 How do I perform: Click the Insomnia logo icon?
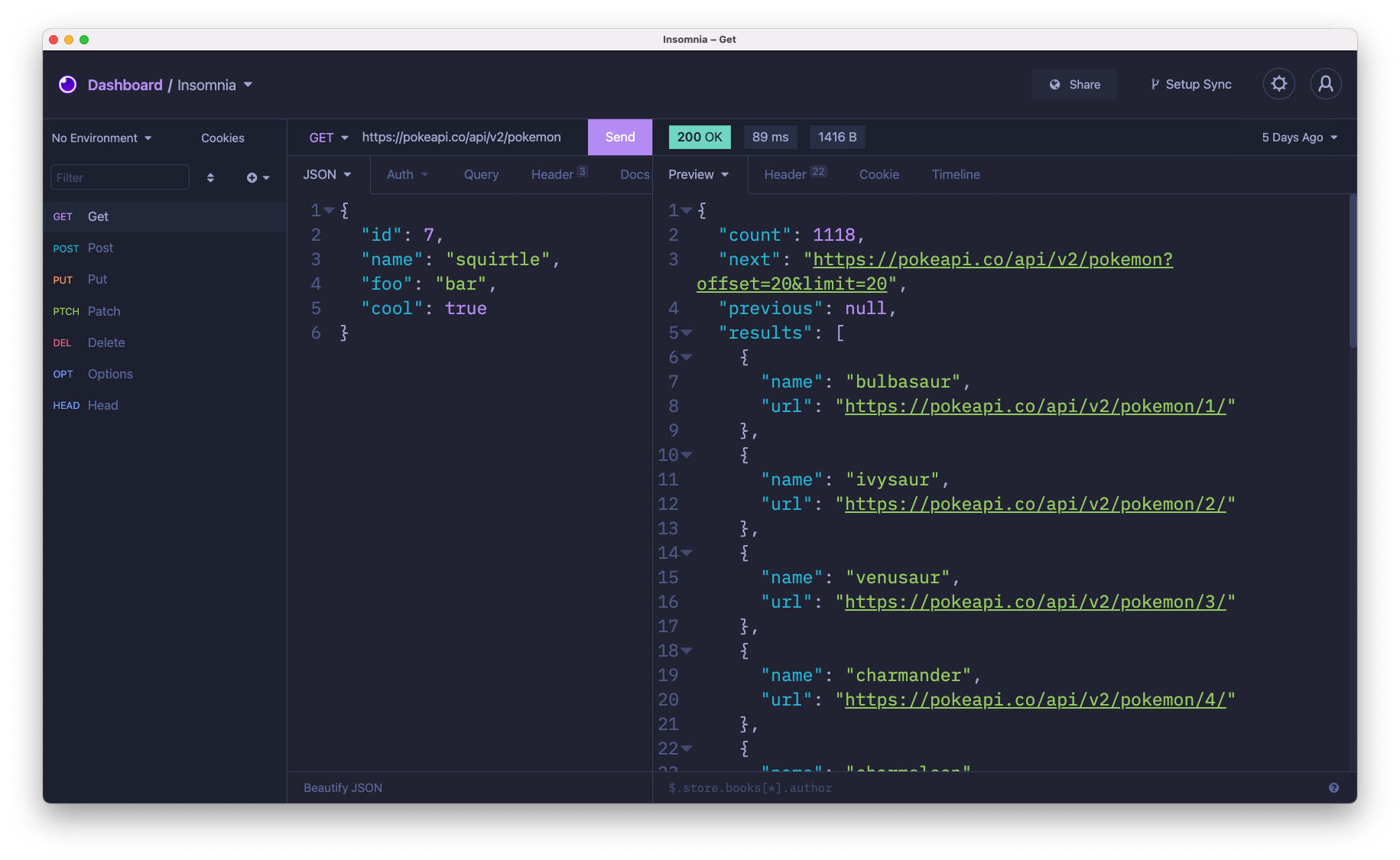[68, 85]
